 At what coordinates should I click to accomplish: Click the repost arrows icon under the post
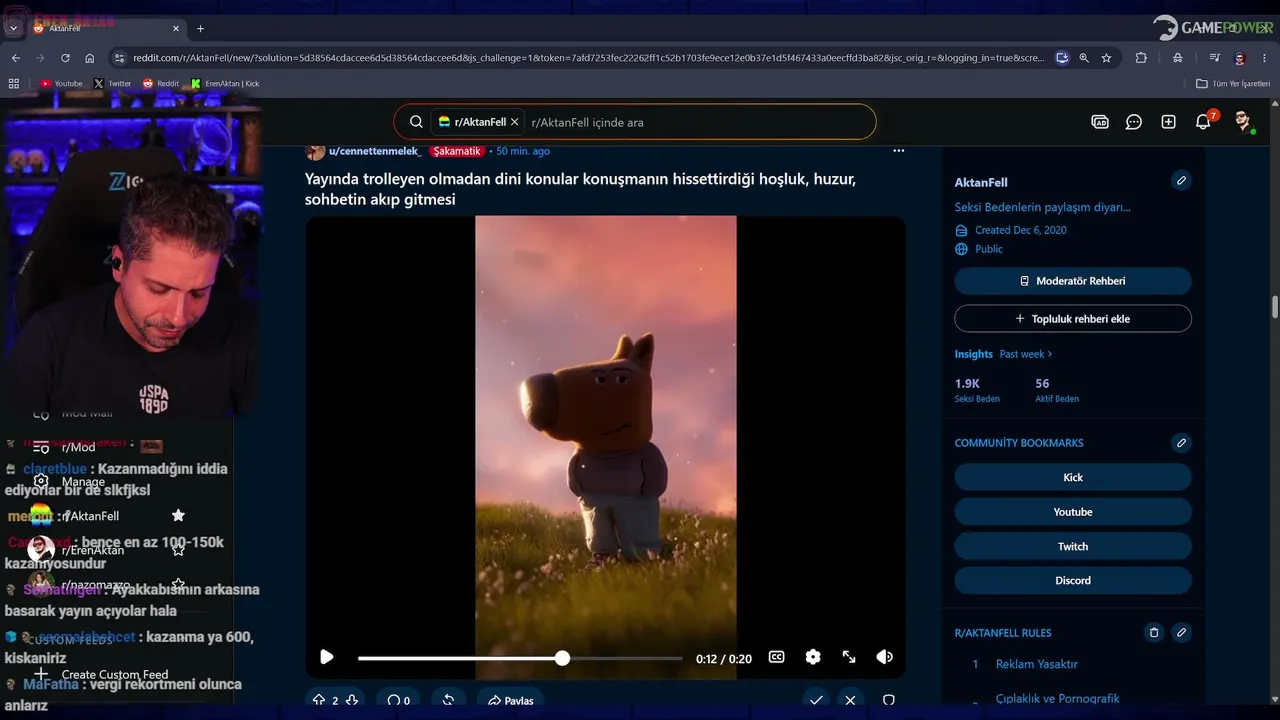(448, 701)
